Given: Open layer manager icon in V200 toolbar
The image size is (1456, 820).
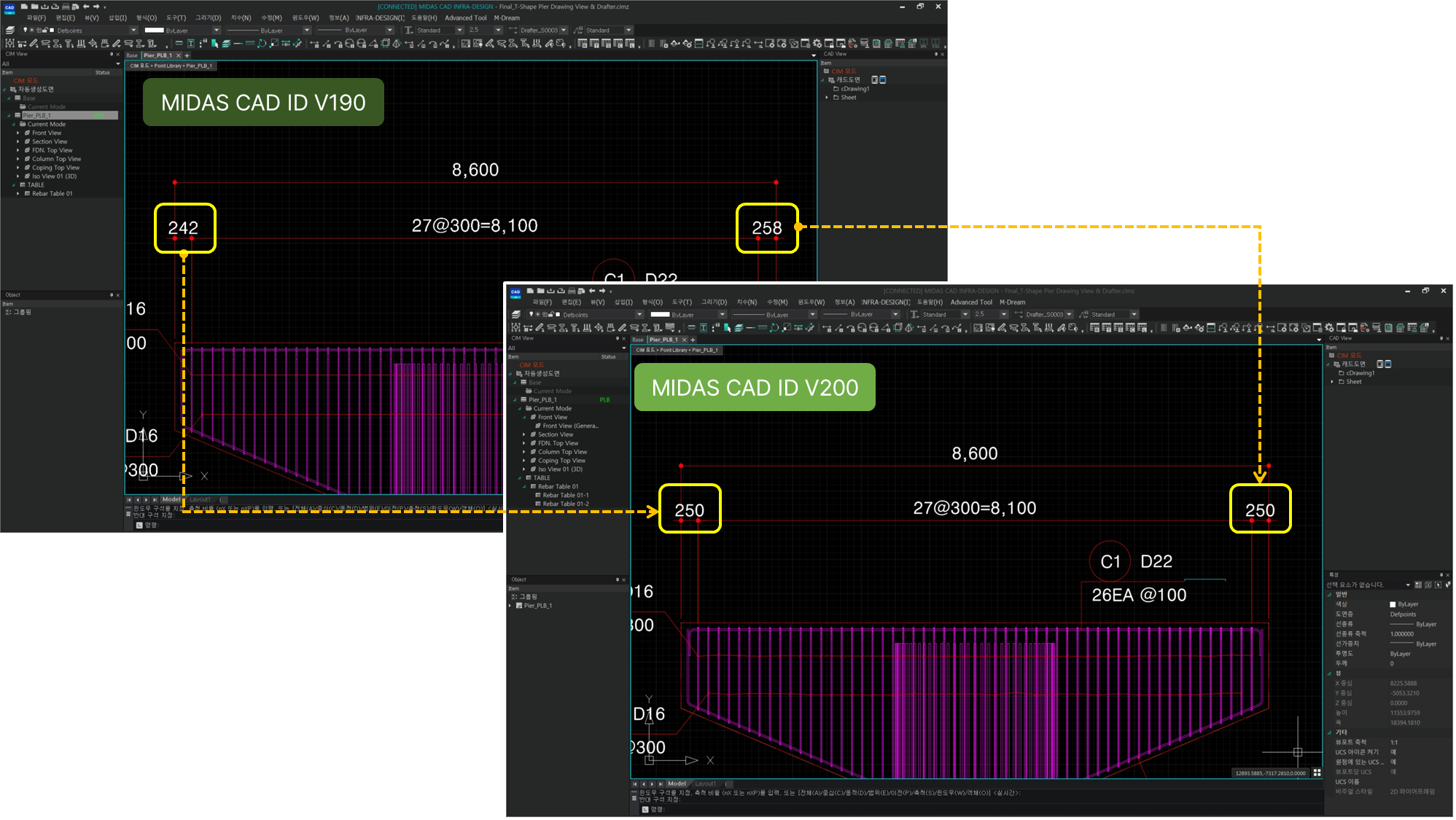Looking at the screenshot, I should [x=516, y=315].
